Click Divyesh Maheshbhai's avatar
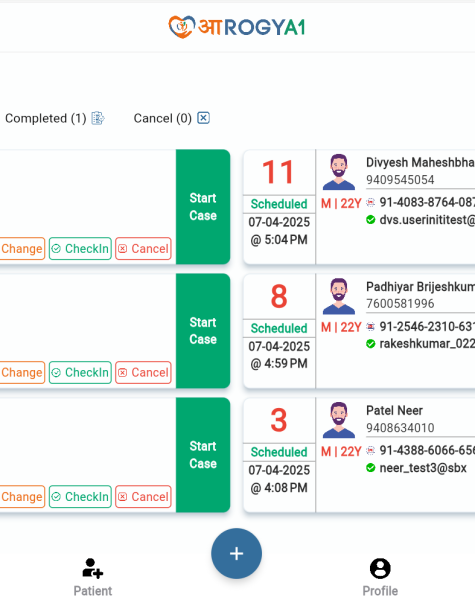475x600 pixels. click(339, 172)
